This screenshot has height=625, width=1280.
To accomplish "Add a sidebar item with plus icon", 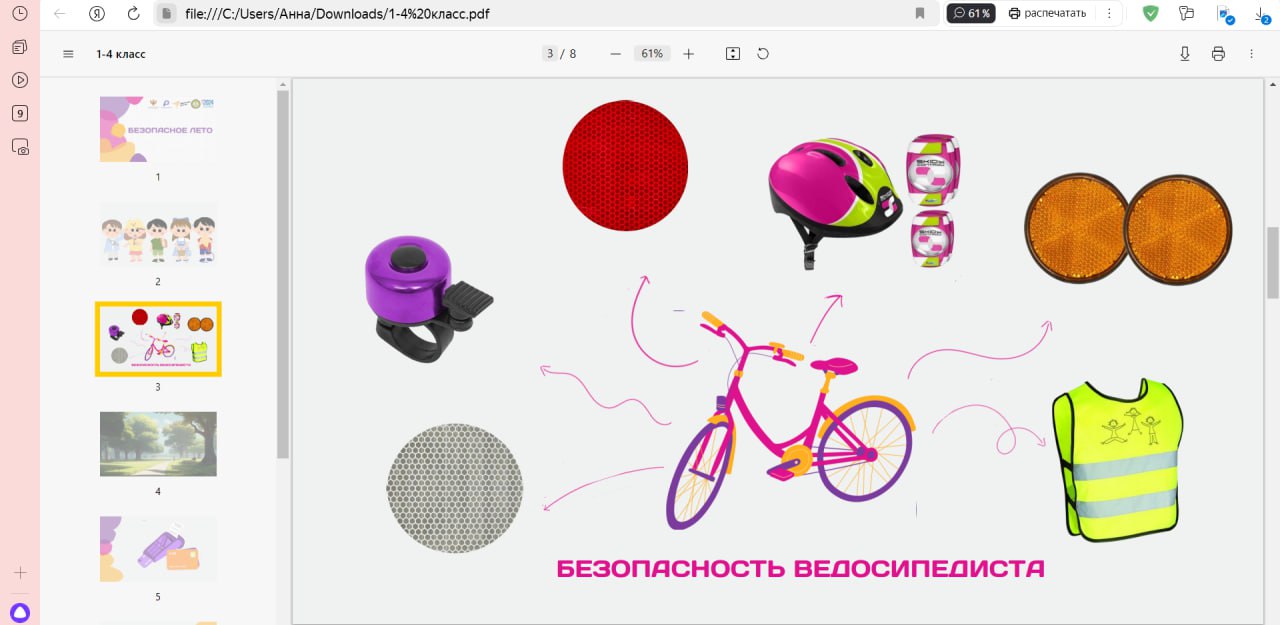I will point(19,573).
